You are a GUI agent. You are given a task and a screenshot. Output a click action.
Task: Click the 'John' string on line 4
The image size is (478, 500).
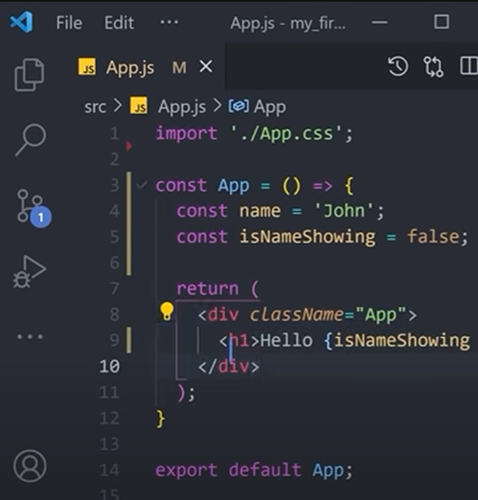click(344, 211)
